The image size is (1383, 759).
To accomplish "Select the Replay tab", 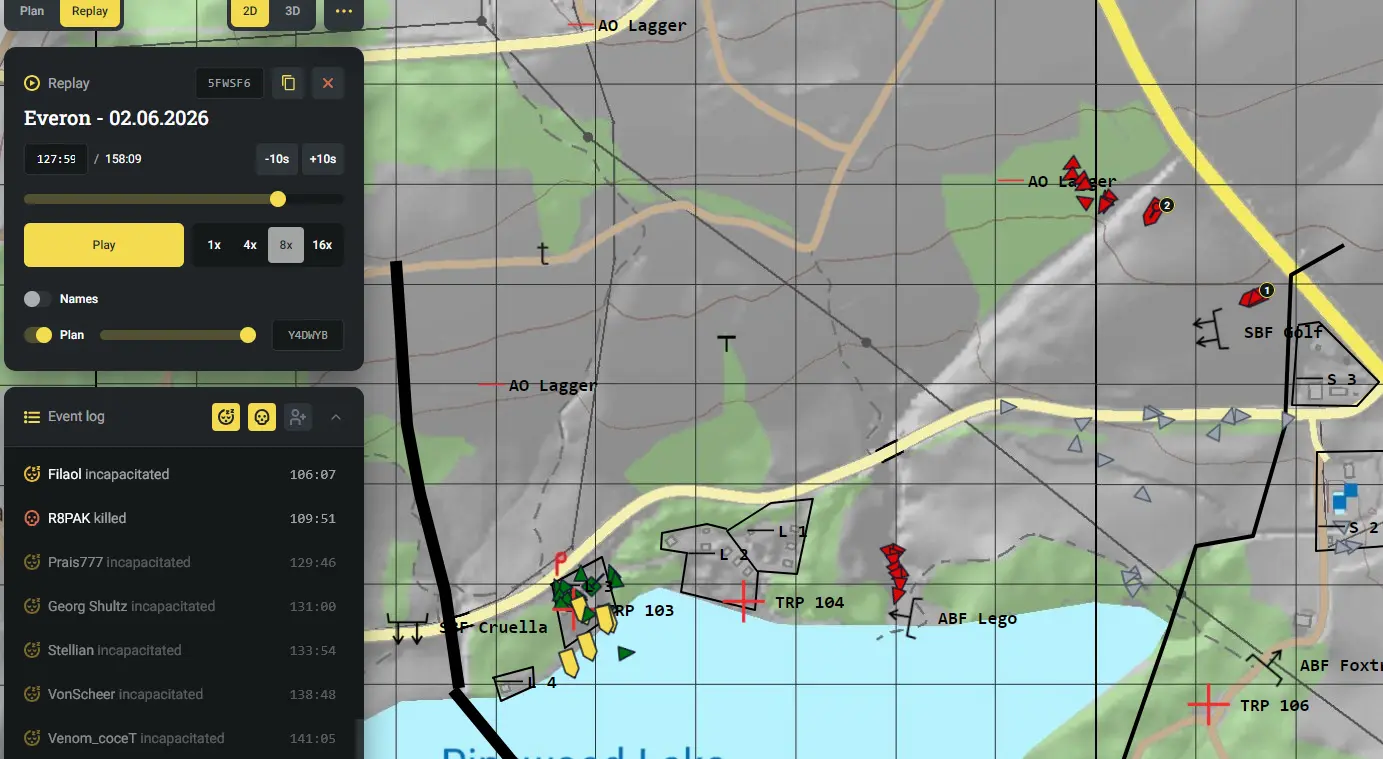I will (90, 11).
